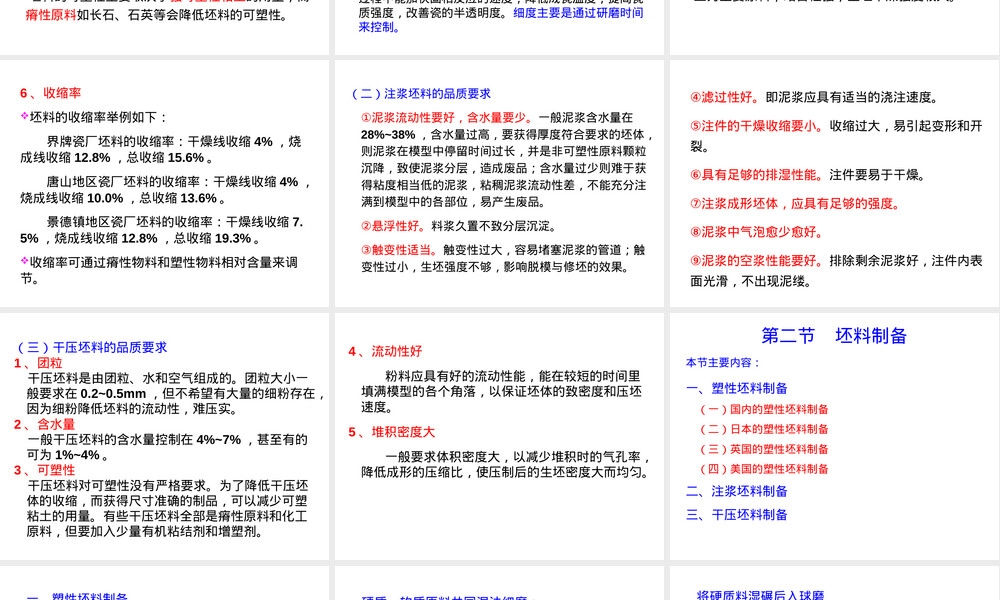Select the 唐山地区瓷厂坯料的收缩率 paragraph
The width and height of the screenshot is (1000, 600).
[x=166, y=190]
